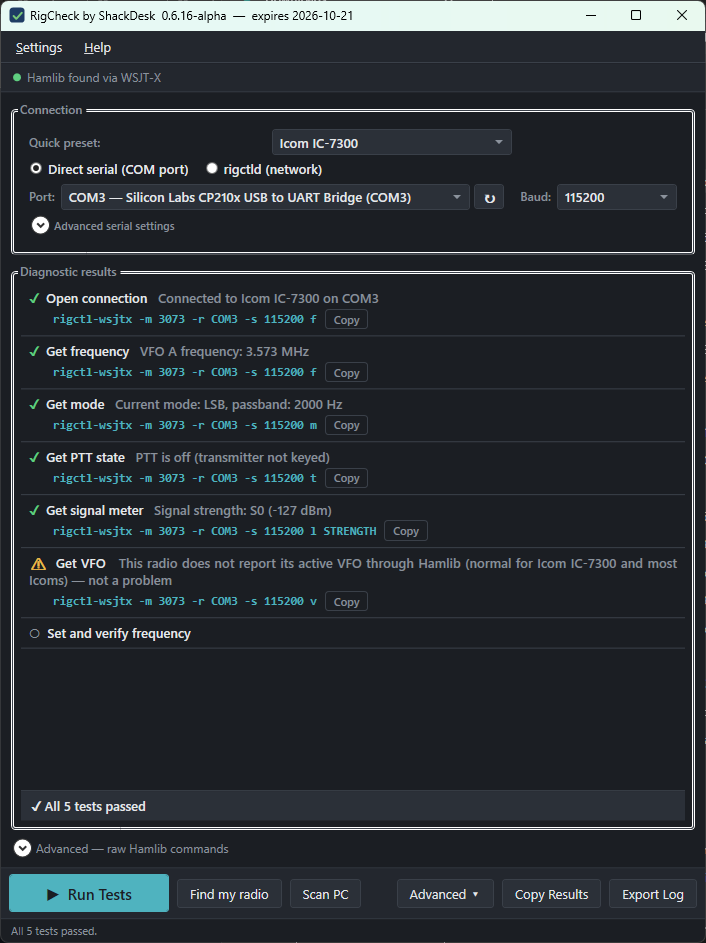
Task: Copy the Get PTT state rigctl command
Action: point(346,478)
